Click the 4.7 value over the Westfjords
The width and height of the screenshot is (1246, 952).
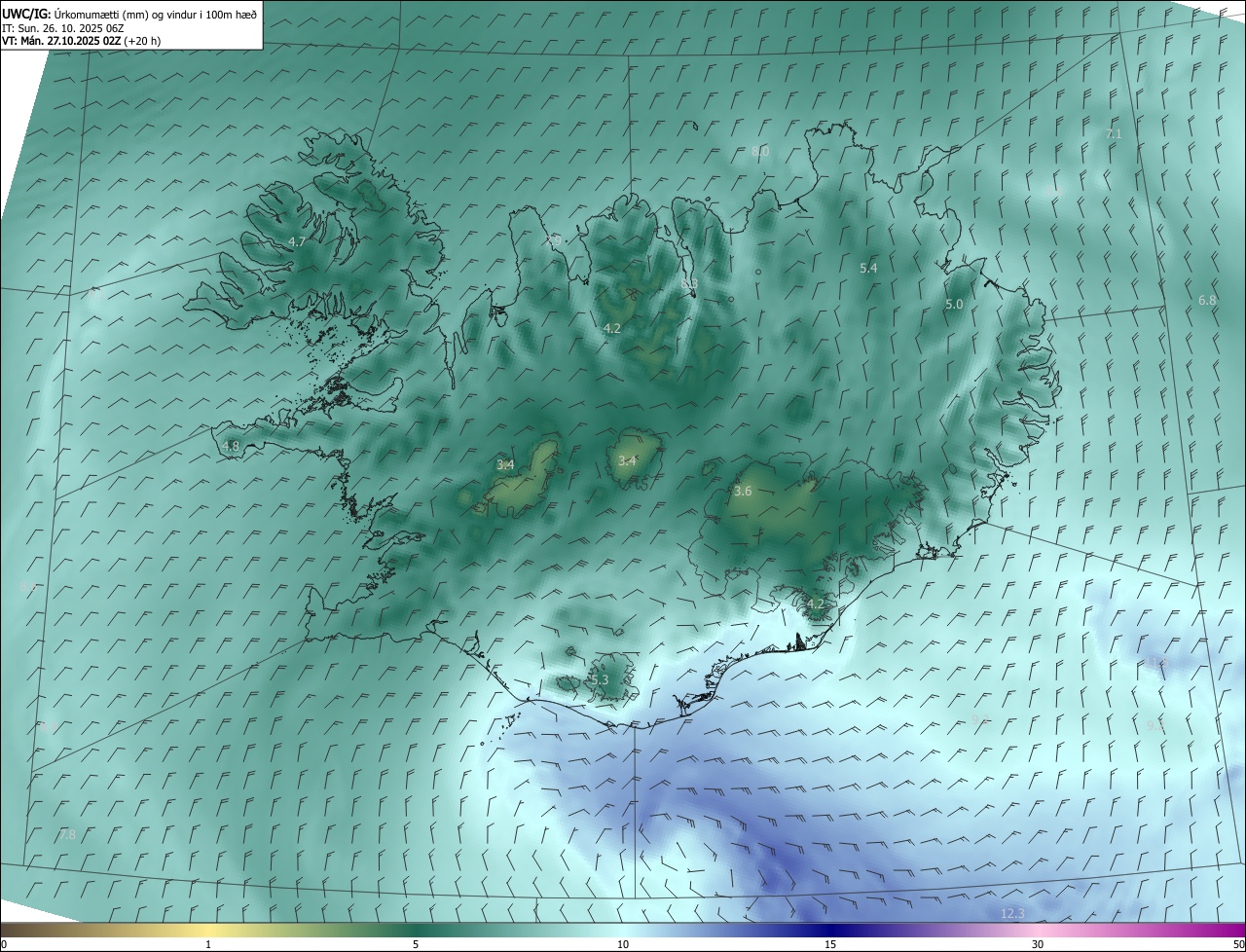point(297,241)
